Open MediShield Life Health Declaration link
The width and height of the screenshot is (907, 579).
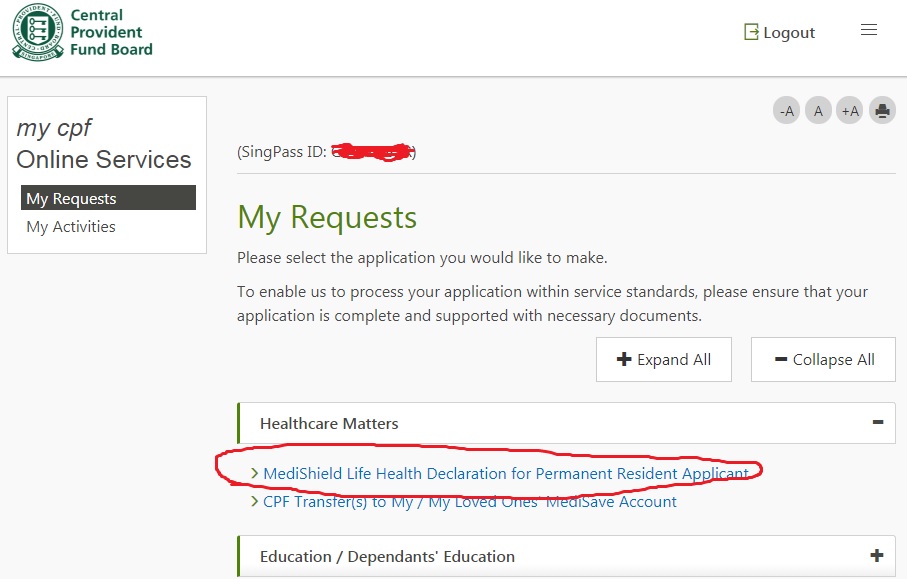pyautogui.click(x=505, y=473)
